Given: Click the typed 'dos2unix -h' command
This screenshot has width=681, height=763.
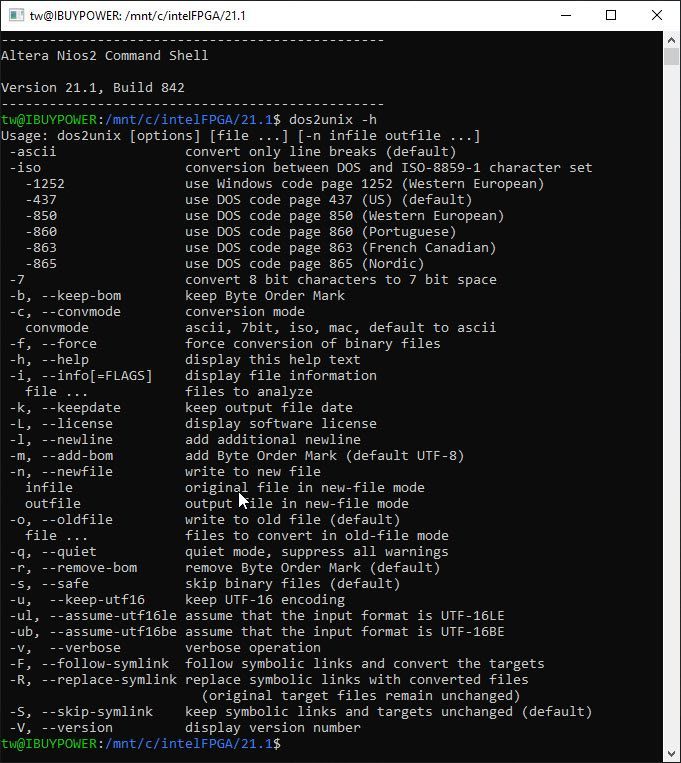Looking at the screenshot, I should tap(332, 120).
